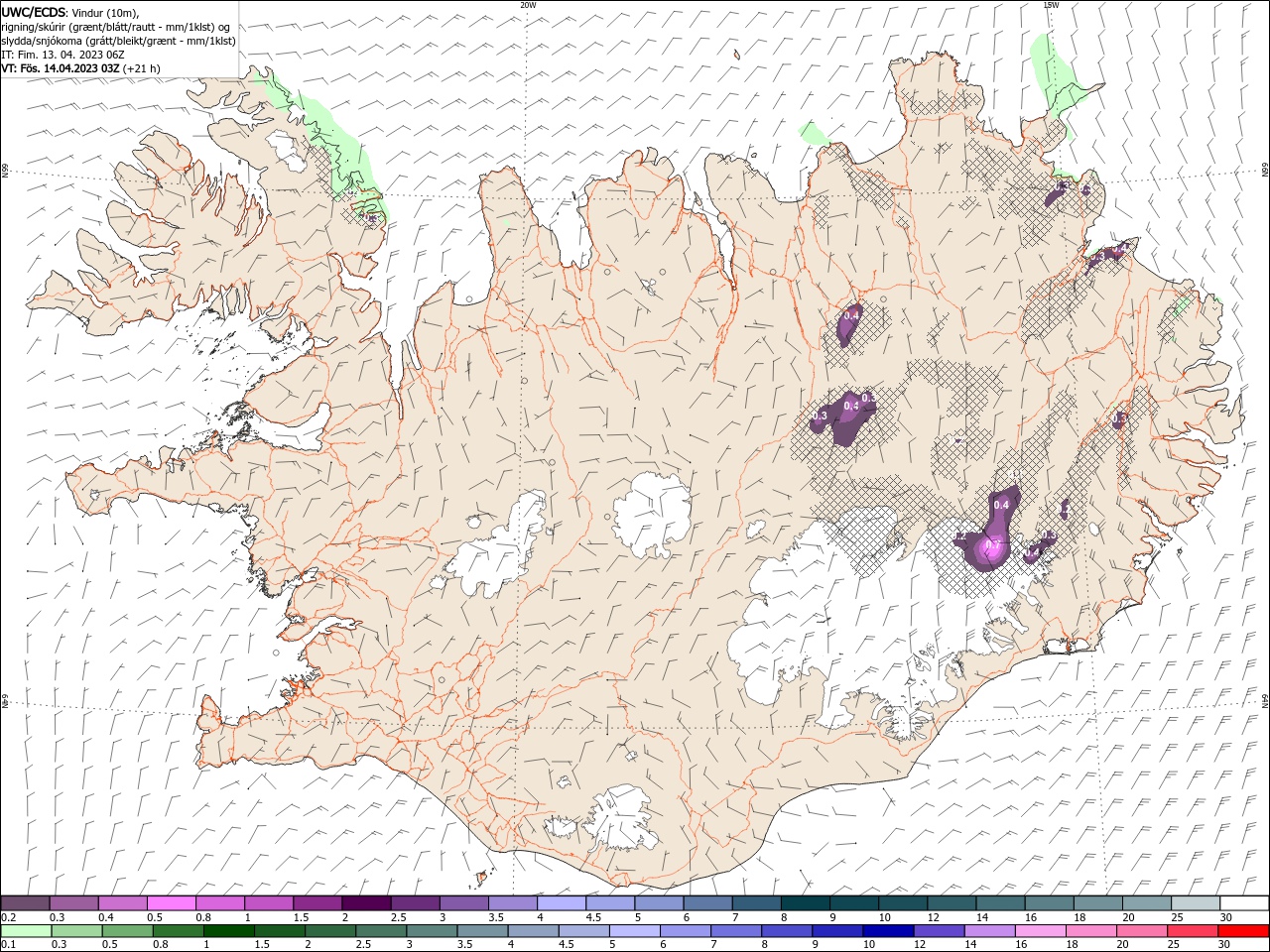Pick snow-scale swatch between 2.5 and 3
The height and width of the screenshot is (952, 1270).
(415, 903)
